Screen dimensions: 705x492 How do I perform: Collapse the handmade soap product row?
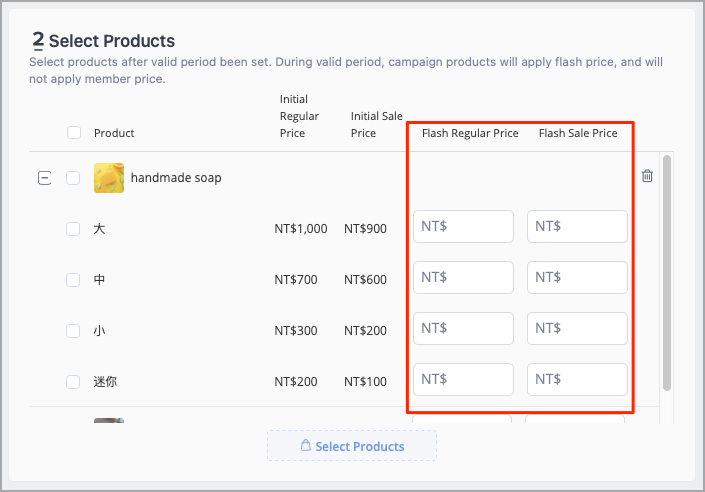tap(44, 178)
